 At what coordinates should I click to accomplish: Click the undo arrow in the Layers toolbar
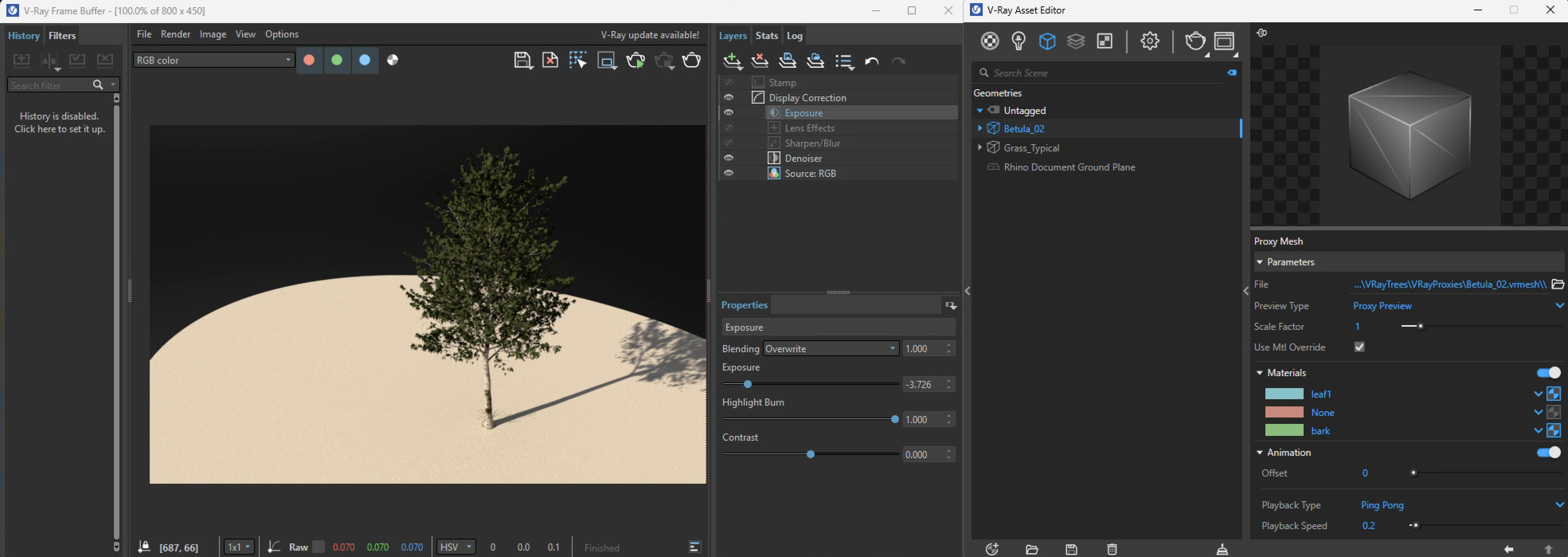[x=872, y=61]
